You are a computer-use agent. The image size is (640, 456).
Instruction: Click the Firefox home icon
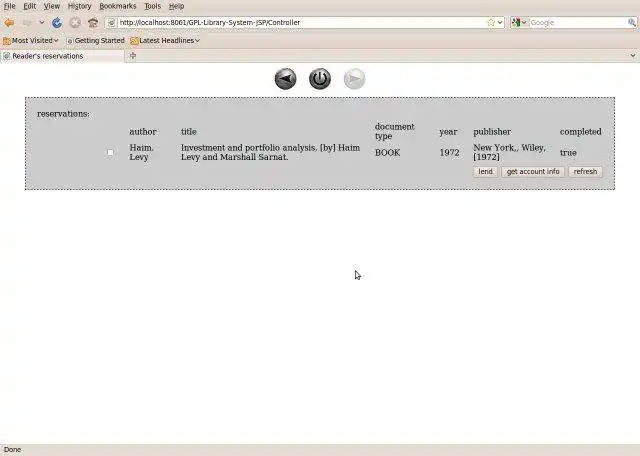click(93, 22)
